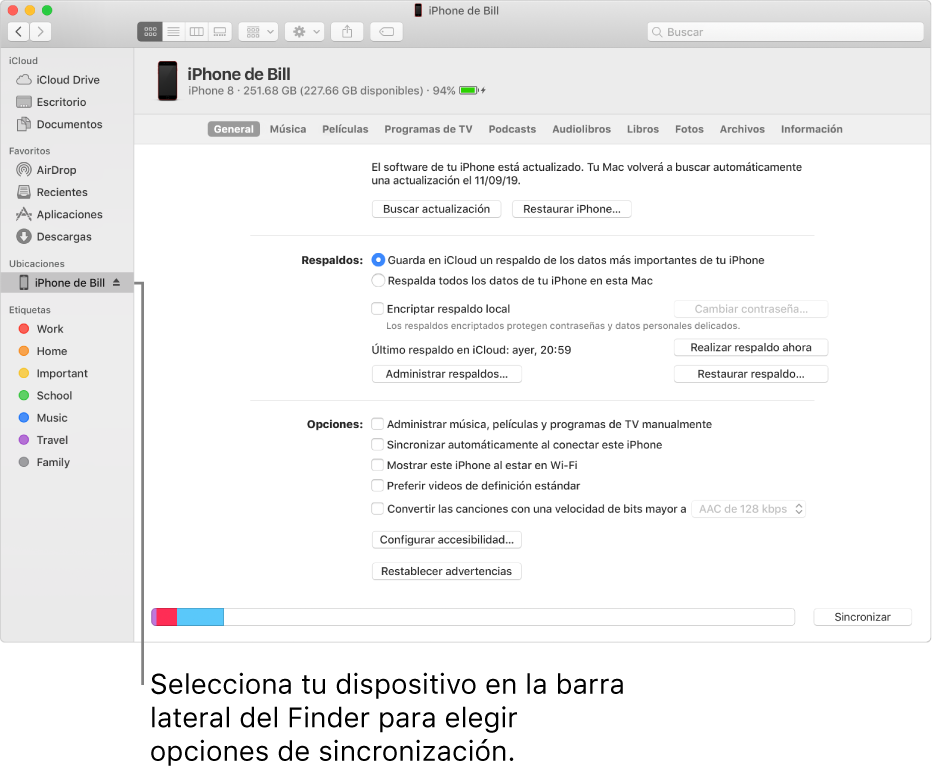Switch to the Películas tab
This screenshot has width=934, height=777.
[345, 129]
